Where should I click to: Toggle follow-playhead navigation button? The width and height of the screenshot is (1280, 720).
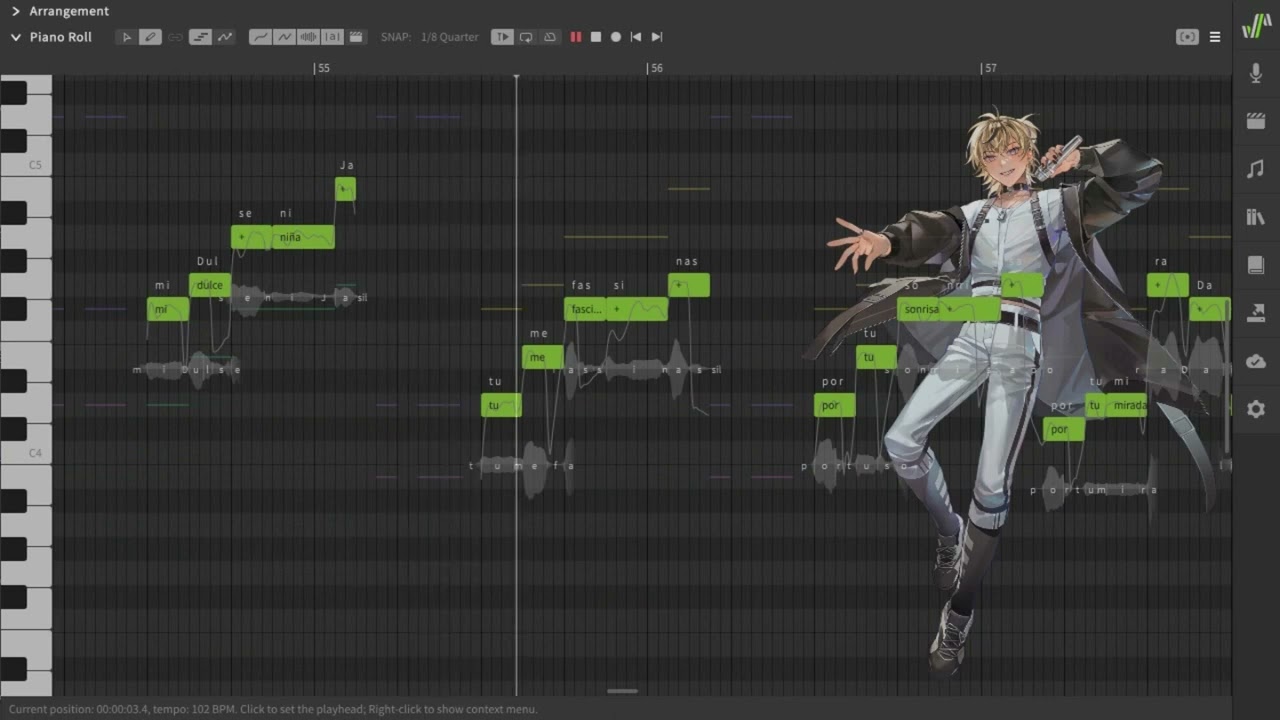coord(502,37)
